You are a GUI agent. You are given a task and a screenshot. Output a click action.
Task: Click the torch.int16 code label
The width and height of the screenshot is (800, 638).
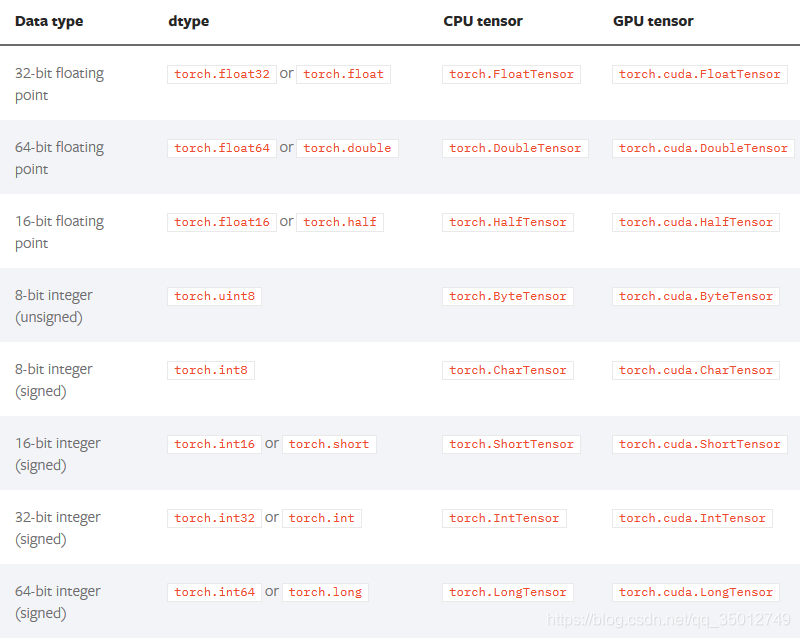pyautogui.click(x=214, y=445)
